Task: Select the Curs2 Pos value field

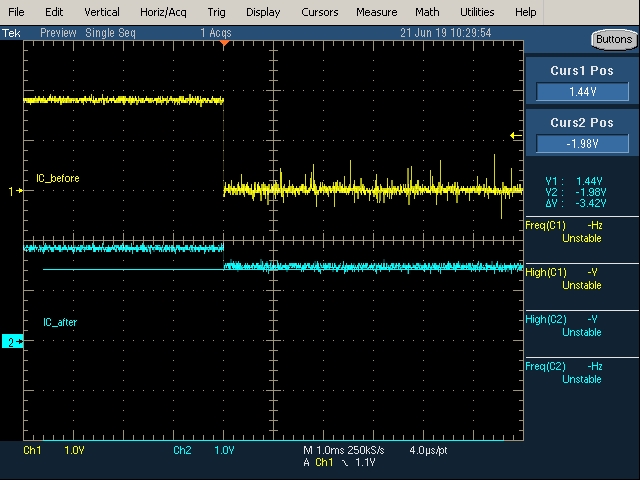Action: (x=582, y=144)
